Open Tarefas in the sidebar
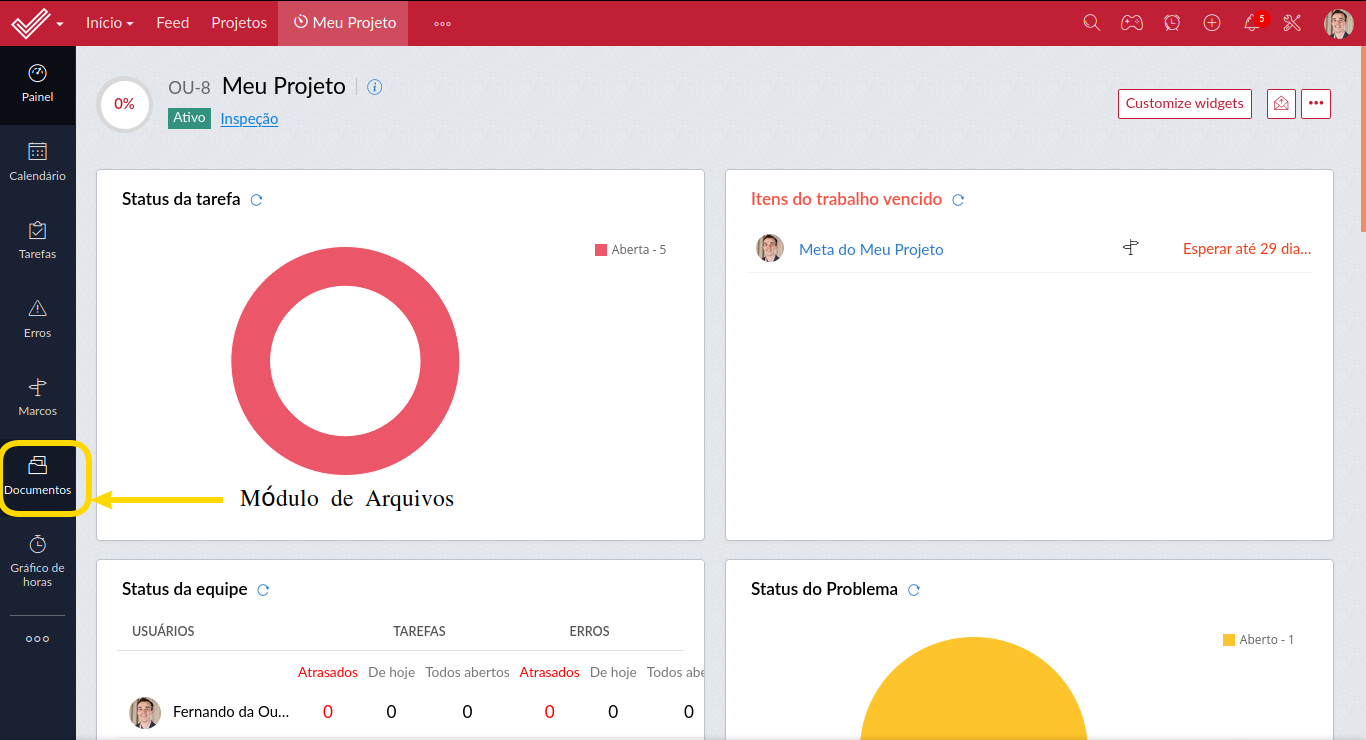 (x=38, y=241)
